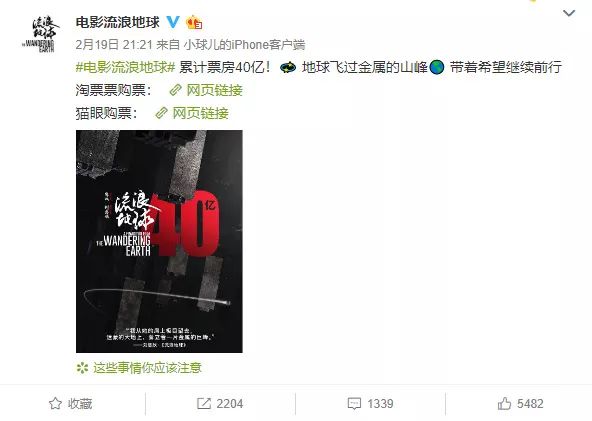592x421 pixels.
Task: Repost using the share button 2204
Action: [x=220, y=404]
